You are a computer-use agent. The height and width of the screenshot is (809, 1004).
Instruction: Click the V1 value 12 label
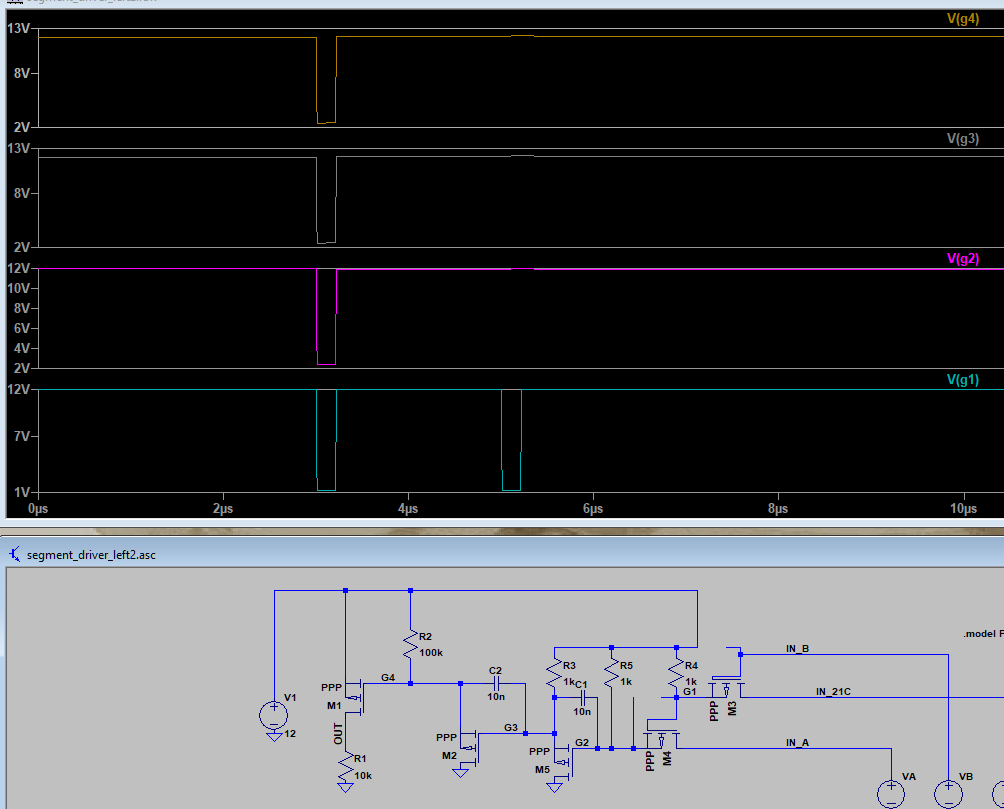pos(290,733)
